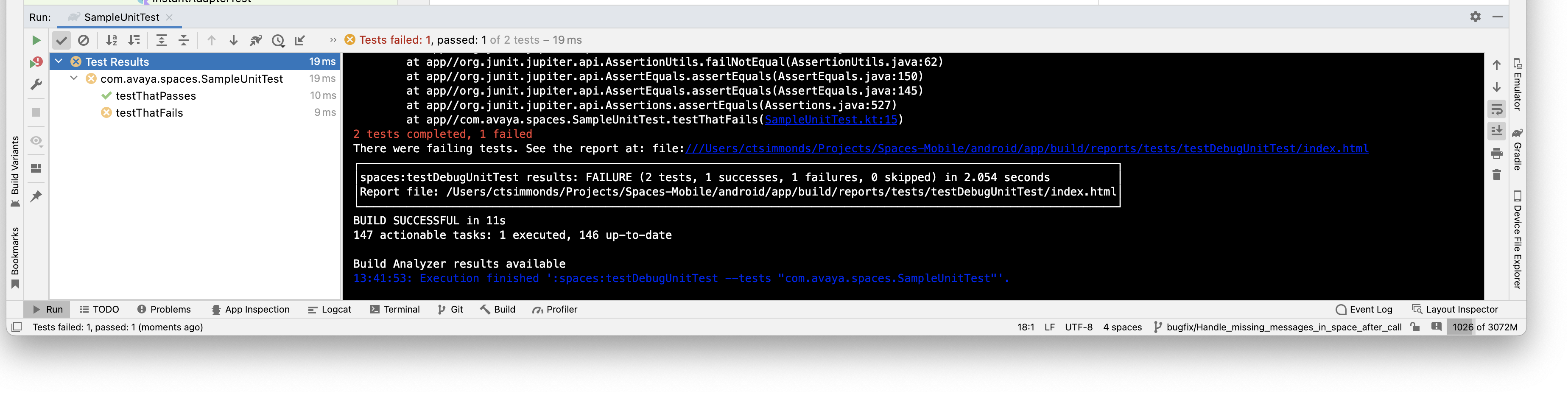The image size is (1568, 397).
Task: Open the Logcat tool window tab
Action: click(329, 309)
